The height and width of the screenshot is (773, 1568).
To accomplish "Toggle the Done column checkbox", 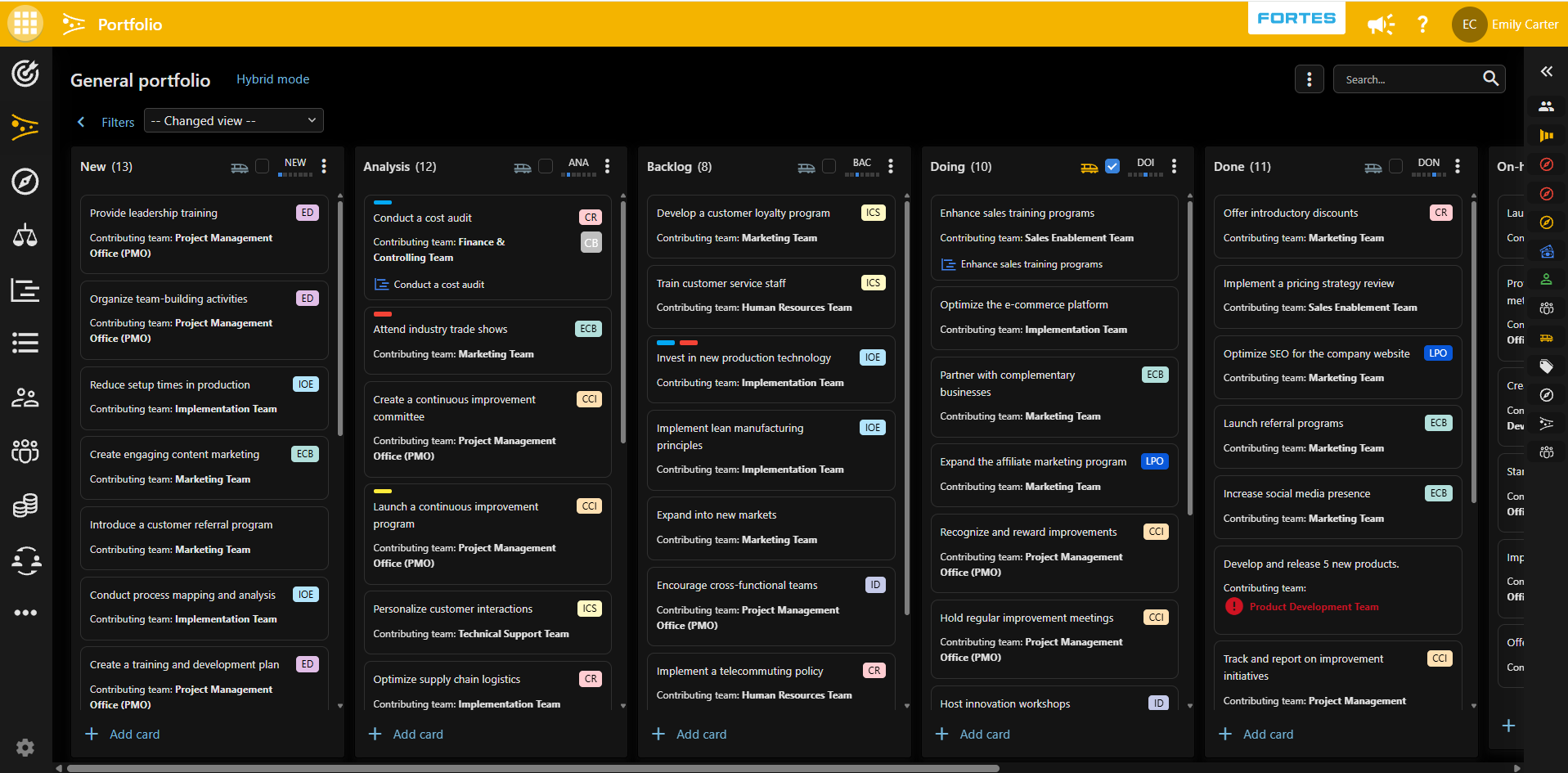I will (1395, 166).
